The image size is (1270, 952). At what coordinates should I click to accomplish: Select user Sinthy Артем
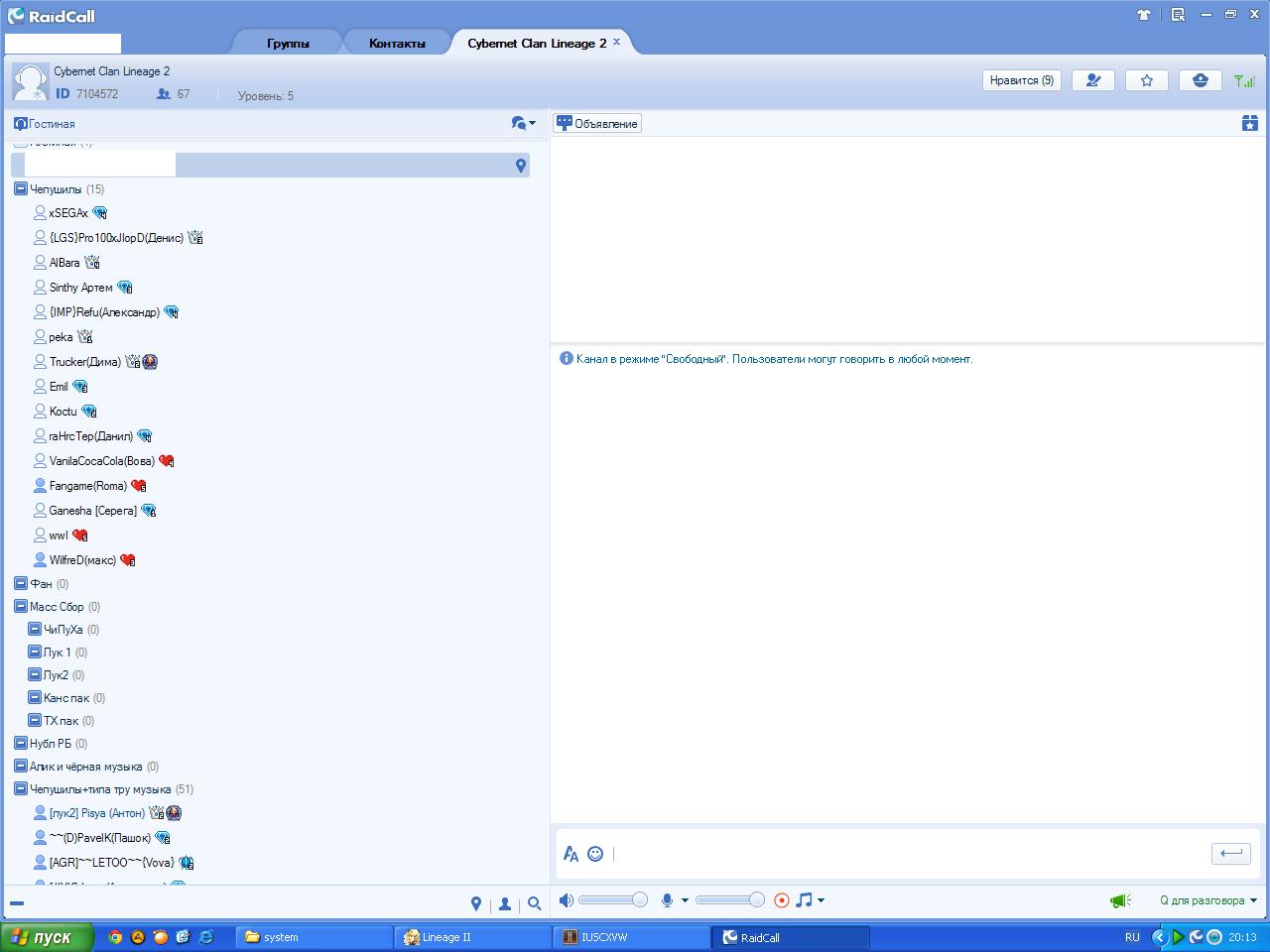pyautogui.click(x=81, y=288)
